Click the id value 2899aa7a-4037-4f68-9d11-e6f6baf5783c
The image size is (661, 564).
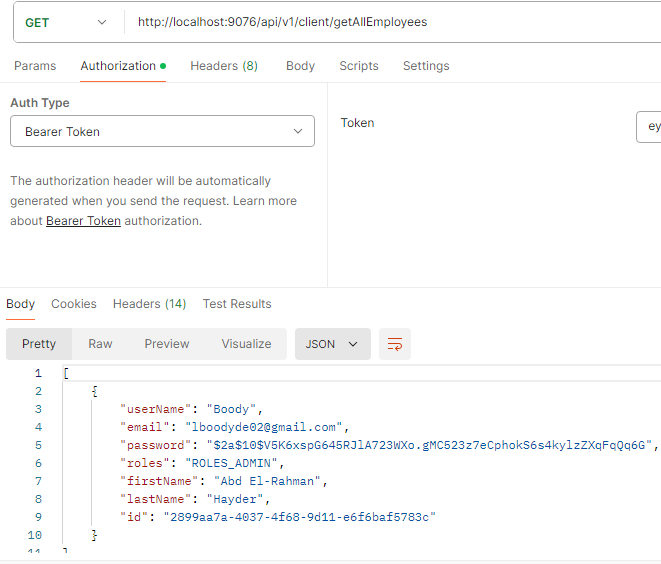click(299, 517)
